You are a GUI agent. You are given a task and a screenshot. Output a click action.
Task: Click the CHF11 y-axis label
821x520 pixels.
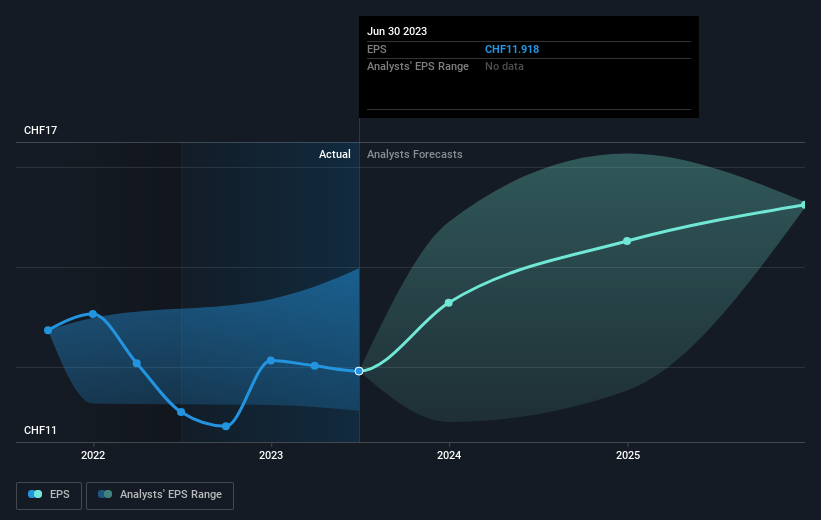[40, 430]
